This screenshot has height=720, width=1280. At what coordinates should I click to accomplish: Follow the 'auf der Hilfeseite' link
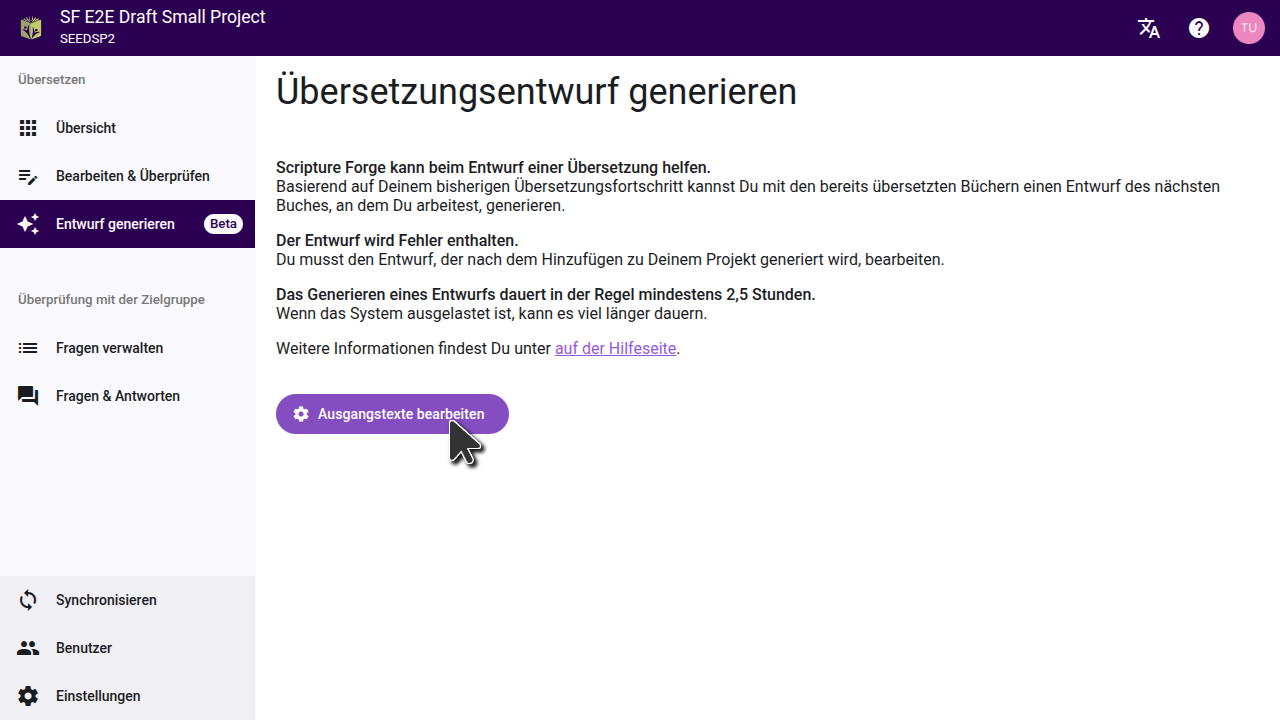[615, 349]
